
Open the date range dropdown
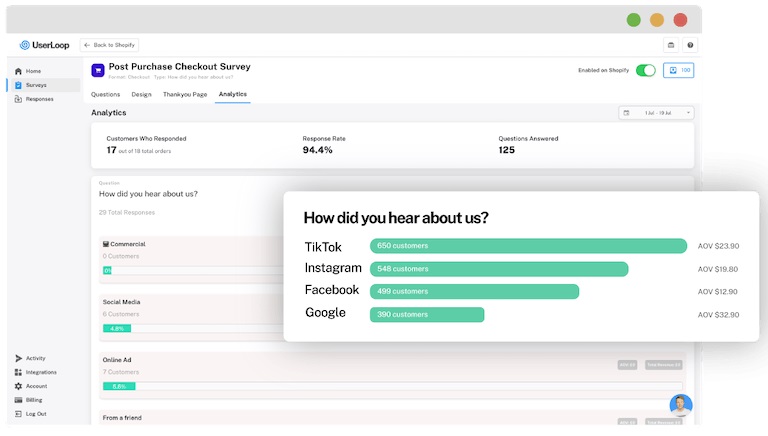[656, 113]
